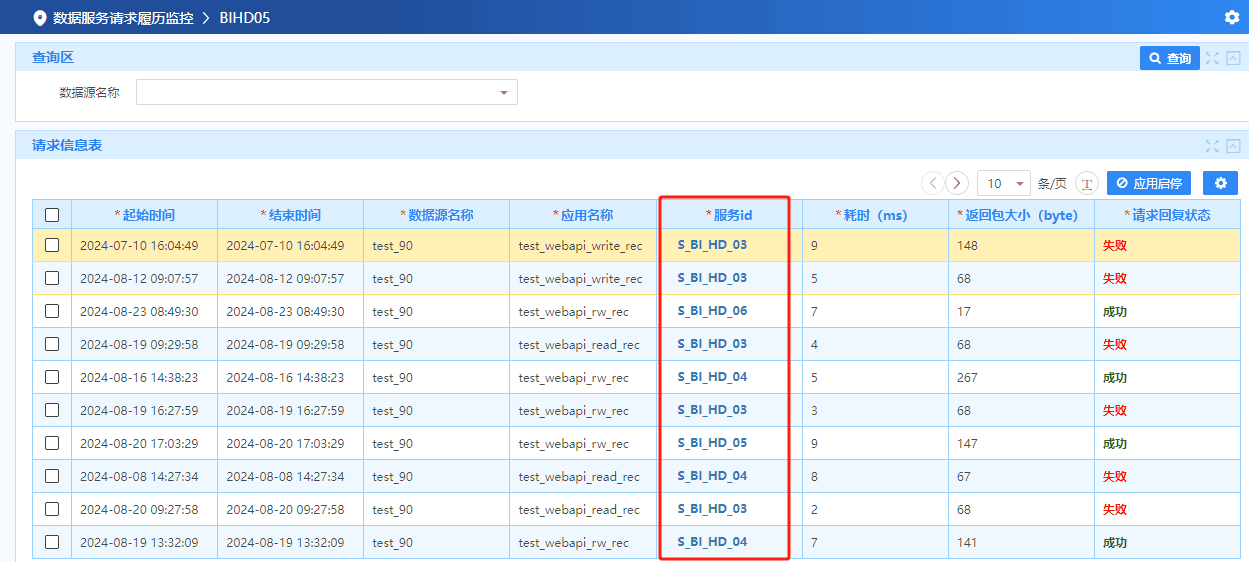Click the 服务id column header
The image size is (1249, 562).
(x=729, y=215)
